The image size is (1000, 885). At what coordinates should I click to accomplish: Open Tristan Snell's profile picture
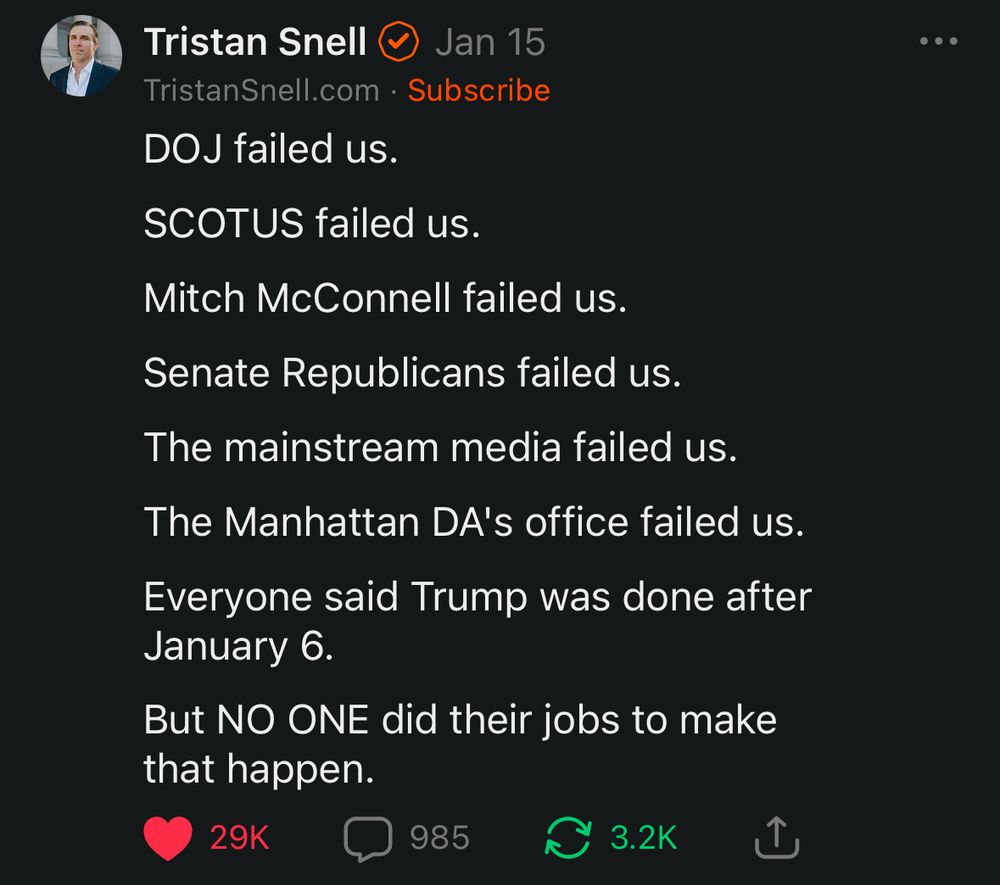81,56
